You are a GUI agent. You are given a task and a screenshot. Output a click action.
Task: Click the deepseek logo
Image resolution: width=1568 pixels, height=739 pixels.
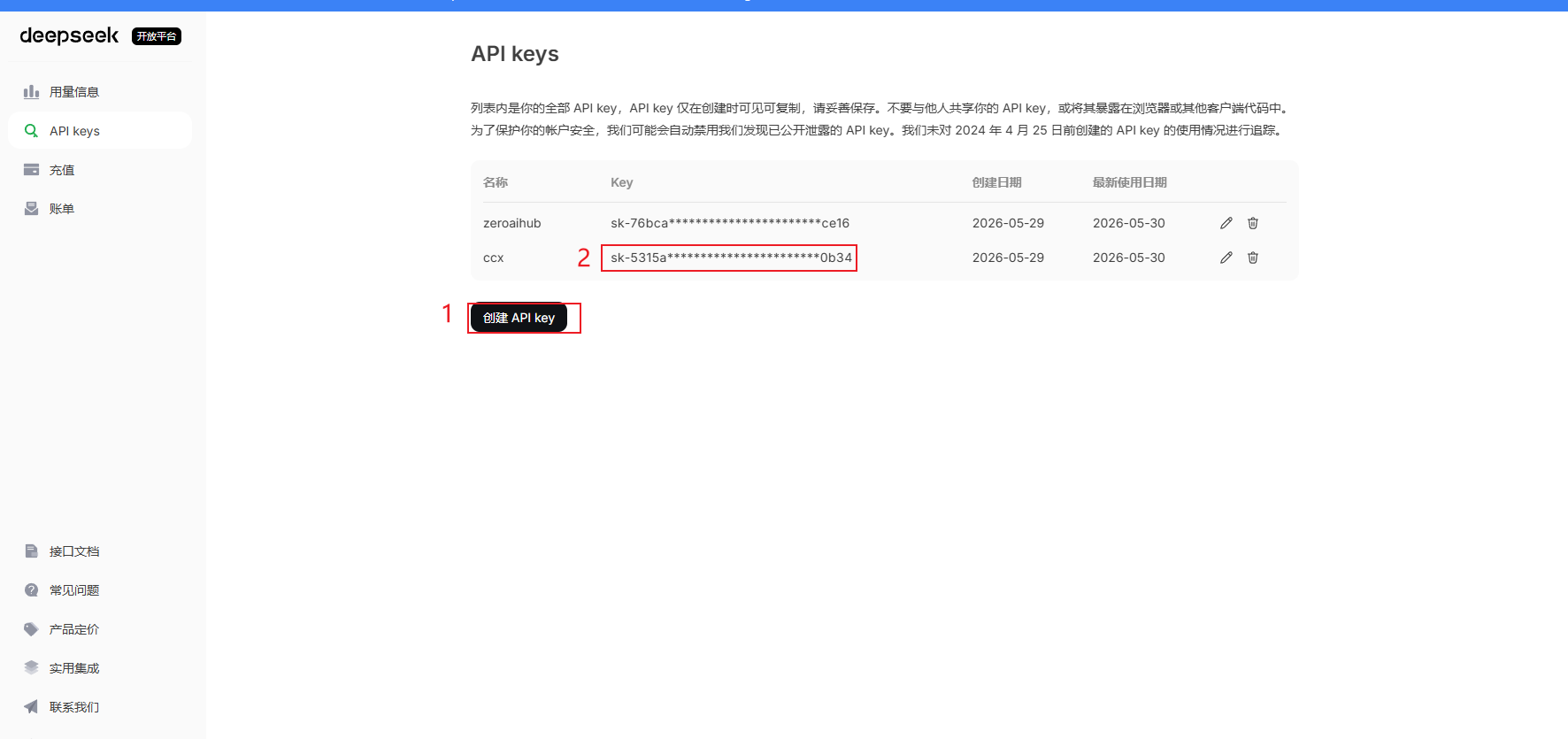[x=69, y=35]
